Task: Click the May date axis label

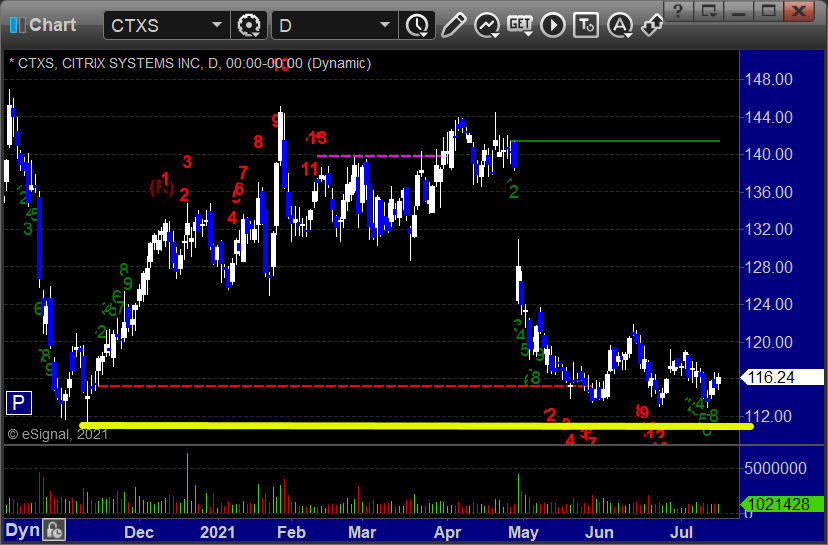Action: (x=523, y=532)
